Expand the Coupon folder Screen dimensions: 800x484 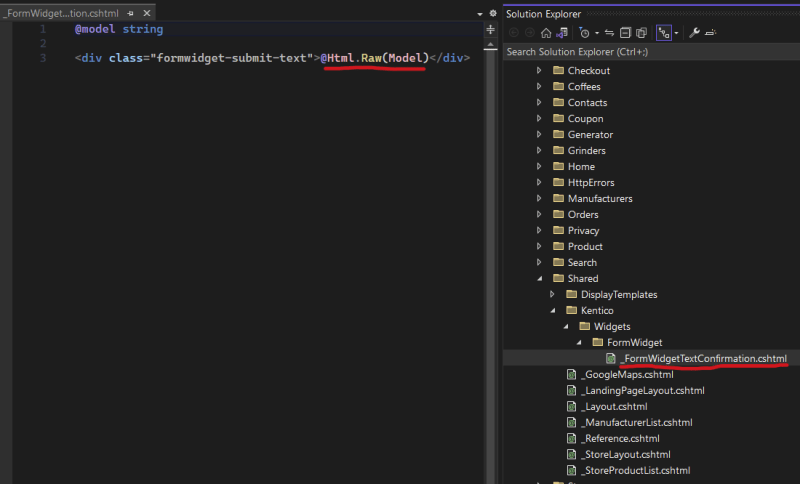[539, 118]
